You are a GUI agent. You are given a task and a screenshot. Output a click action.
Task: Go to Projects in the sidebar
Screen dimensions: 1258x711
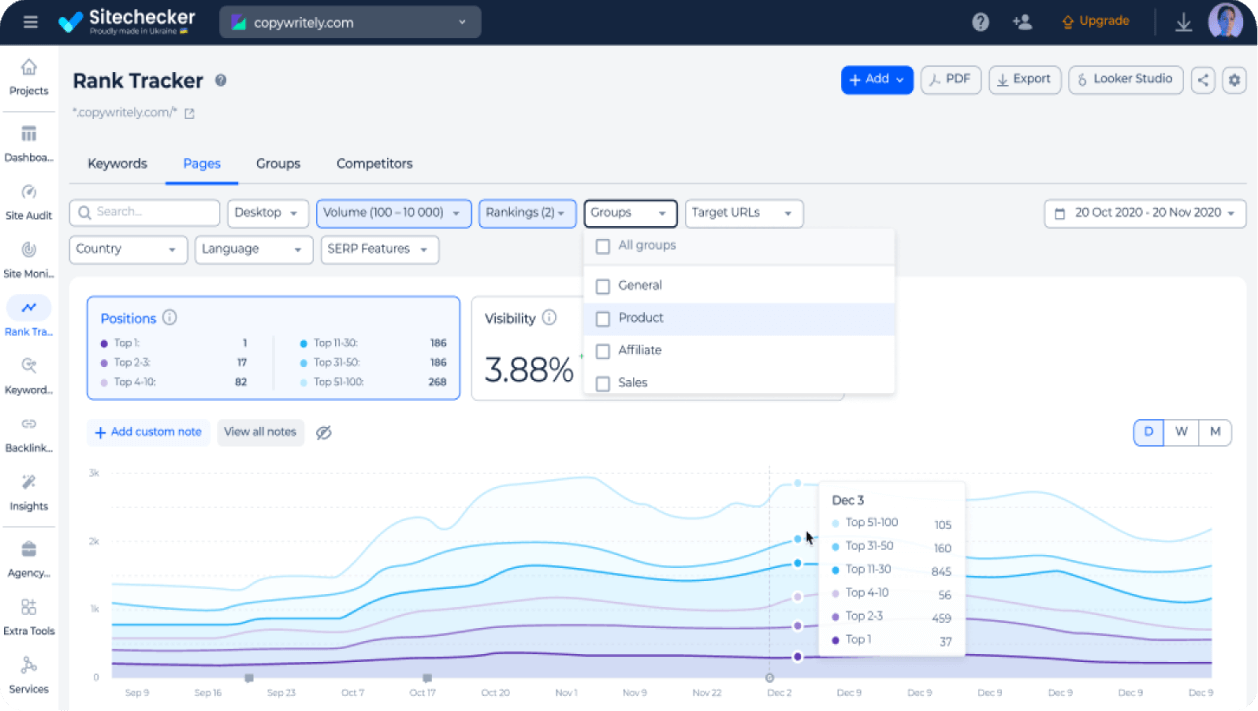tap(29, 77)
